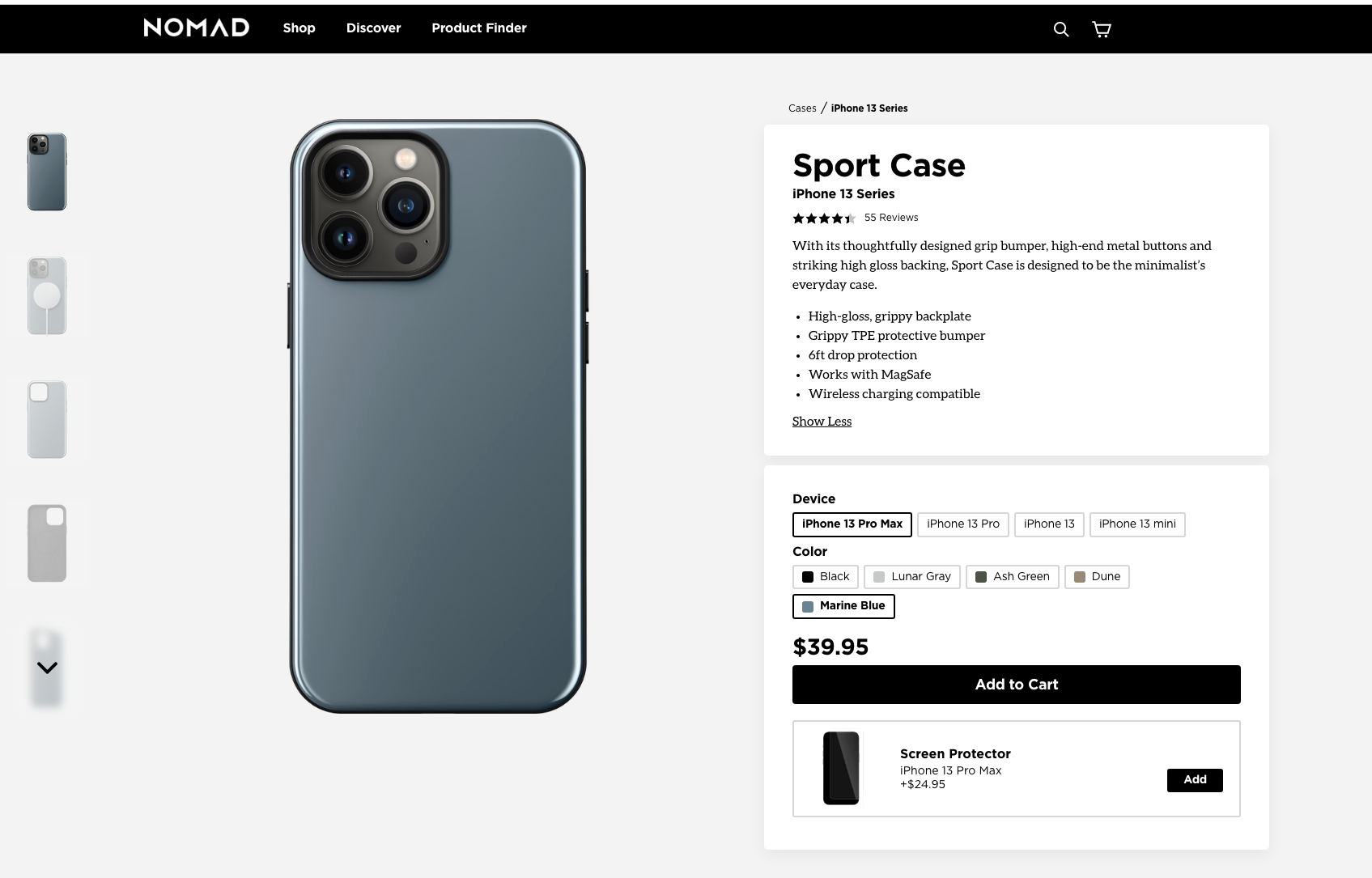The image size is (1372, 878).
Task: Select iPhone 13 Pro device option
Action: (x=962, y=524)
